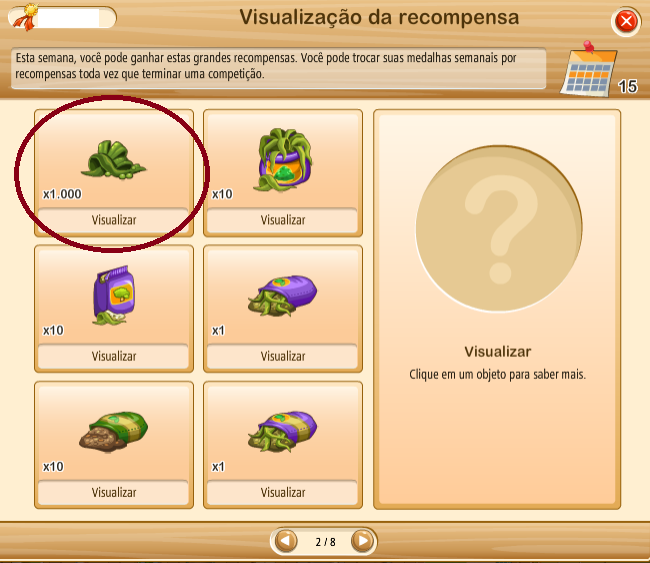Image resolution: width=650 pixels, height=563 pixels.
Task: Click the question mark preview circle
Action: (x=499, y=228)
